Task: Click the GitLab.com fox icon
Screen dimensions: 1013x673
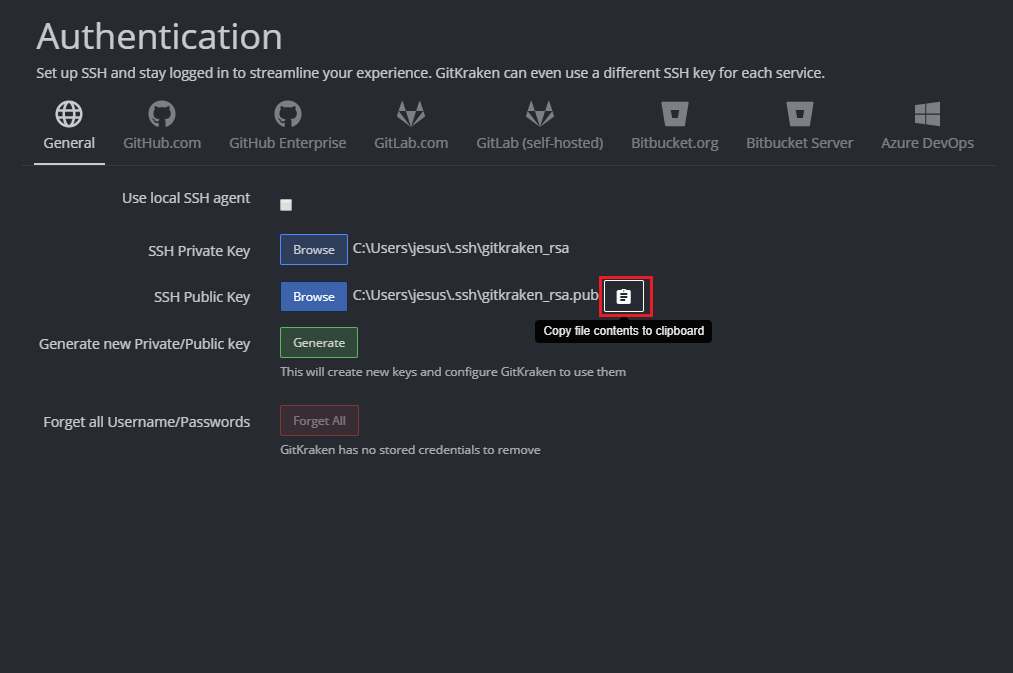Action: point(411,114)
